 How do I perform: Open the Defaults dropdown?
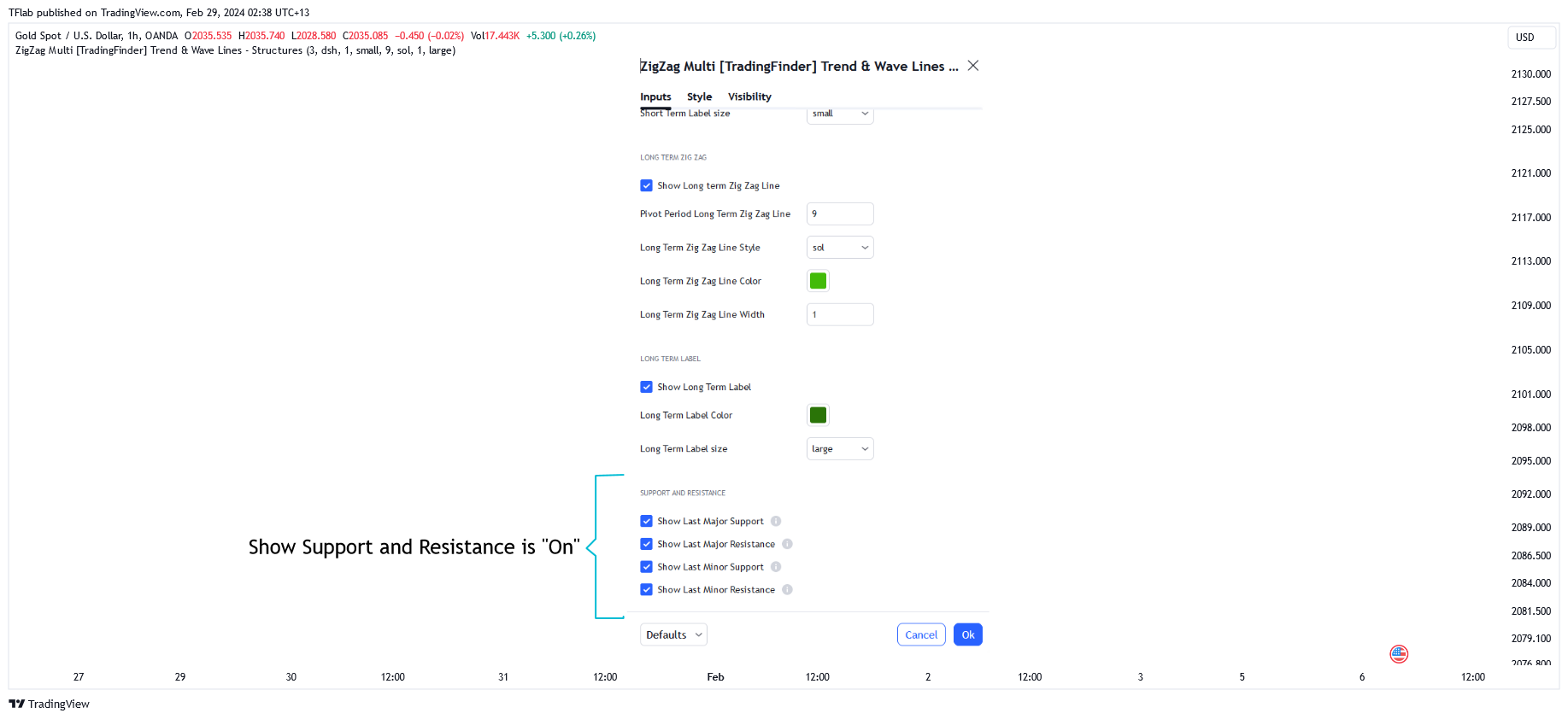coord(673,634)
